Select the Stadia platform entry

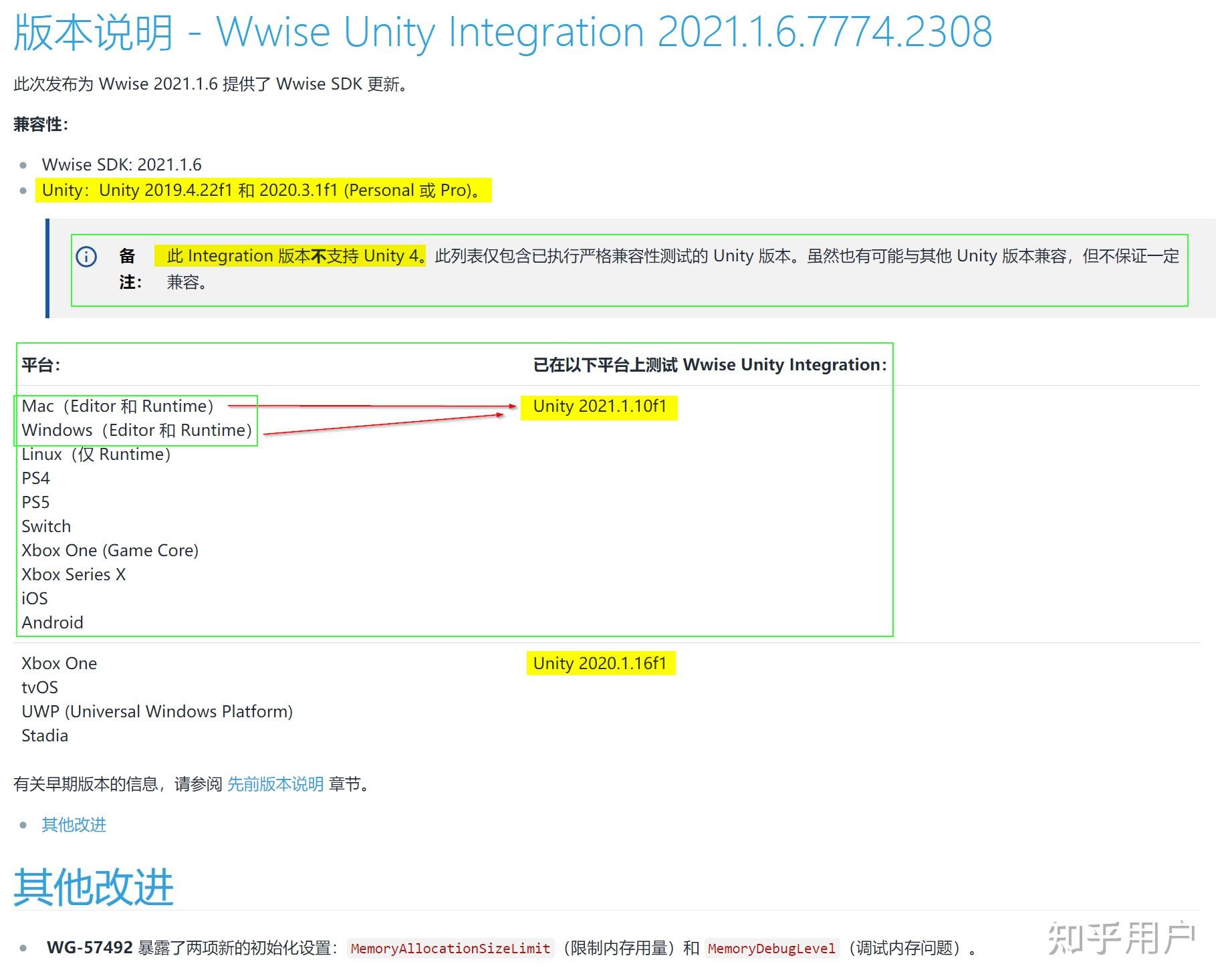pos(44,735)
